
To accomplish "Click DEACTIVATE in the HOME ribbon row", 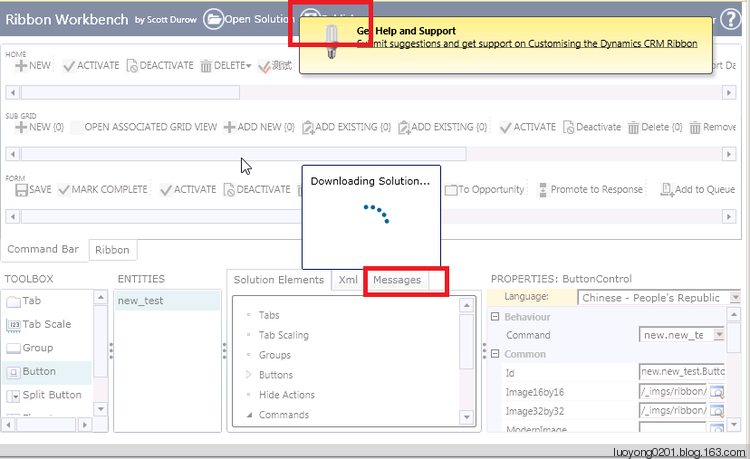I will [160, 66].
